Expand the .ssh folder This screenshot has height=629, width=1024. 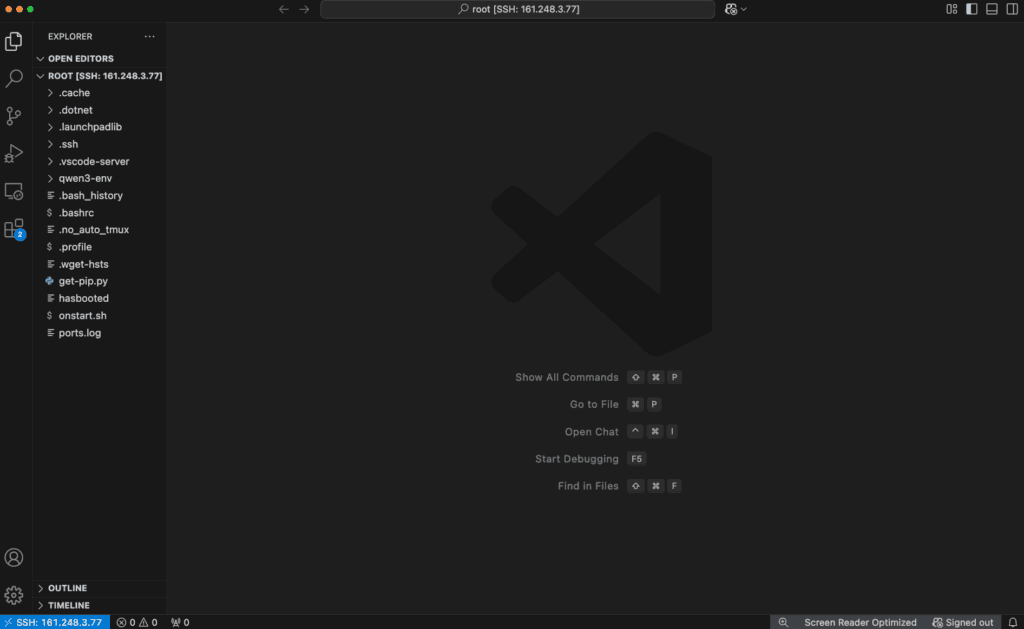click(x=99, y=144)
